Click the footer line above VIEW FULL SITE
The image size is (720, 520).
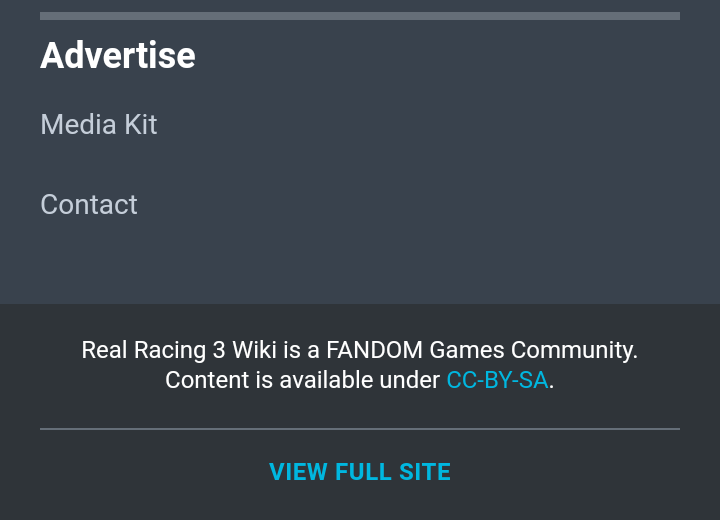pos(360,429)
